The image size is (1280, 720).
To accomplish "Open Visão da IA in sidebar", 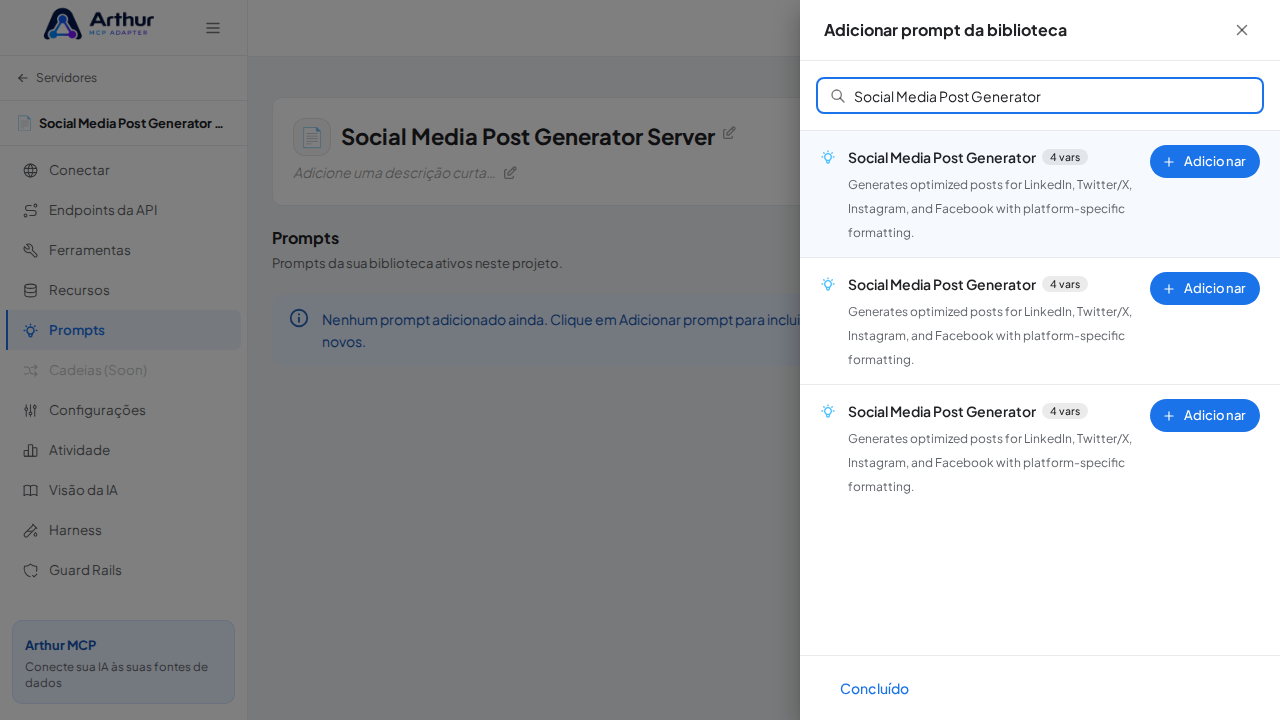I will coord(123,490).
